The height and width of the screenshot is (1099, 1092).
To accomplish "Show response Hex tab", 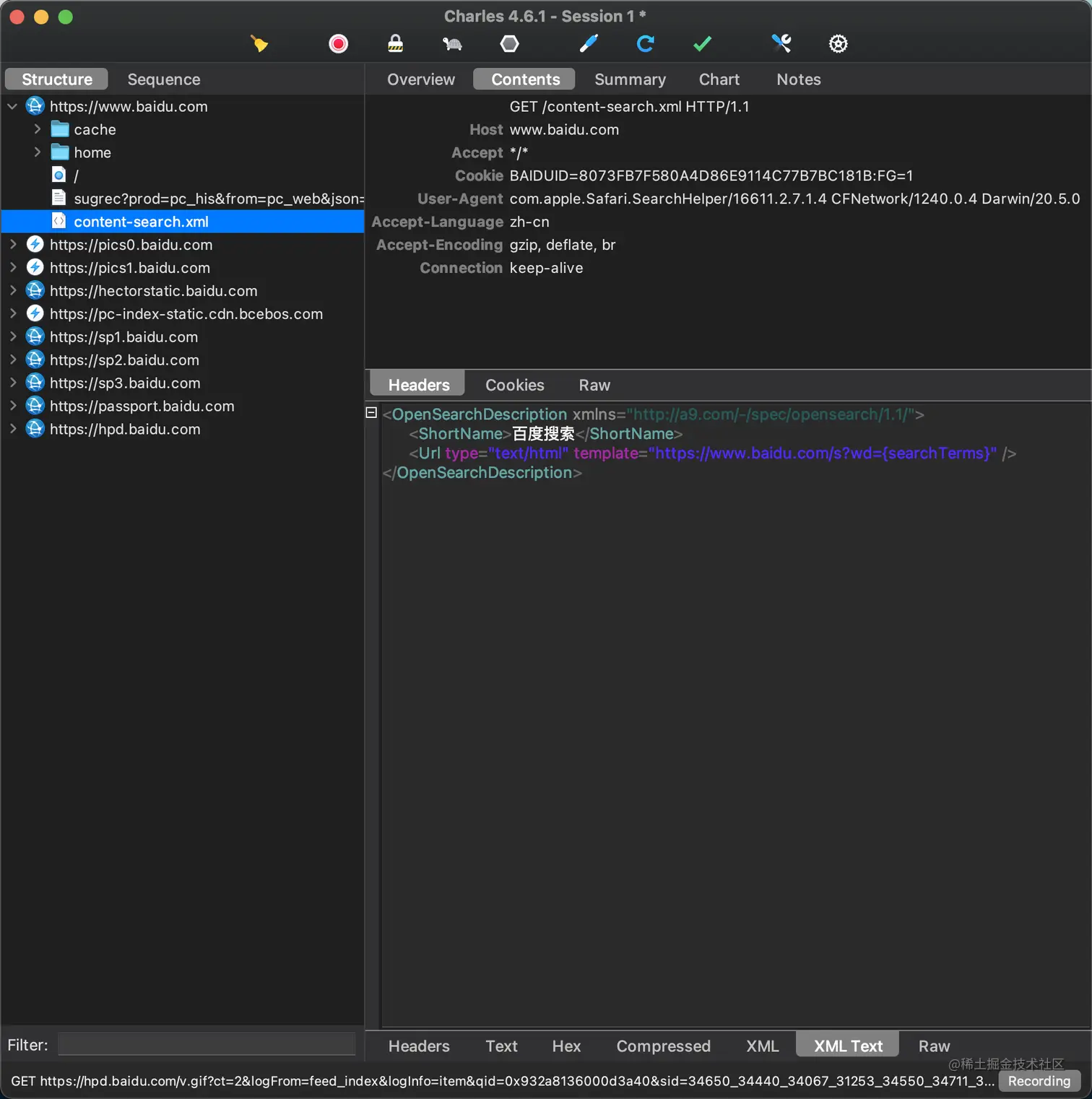I will 566,1046.
